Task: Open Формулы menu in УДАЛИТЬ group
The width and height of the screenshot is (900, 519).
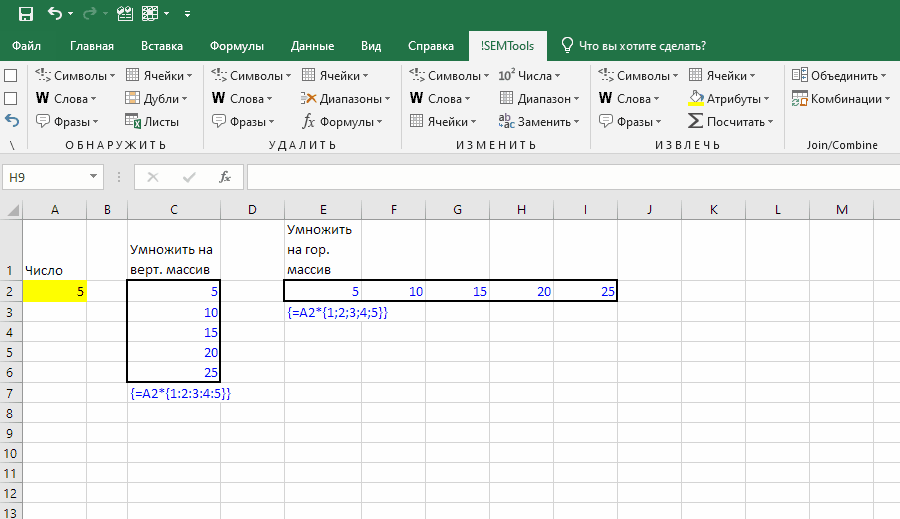Action: point(342,122)
